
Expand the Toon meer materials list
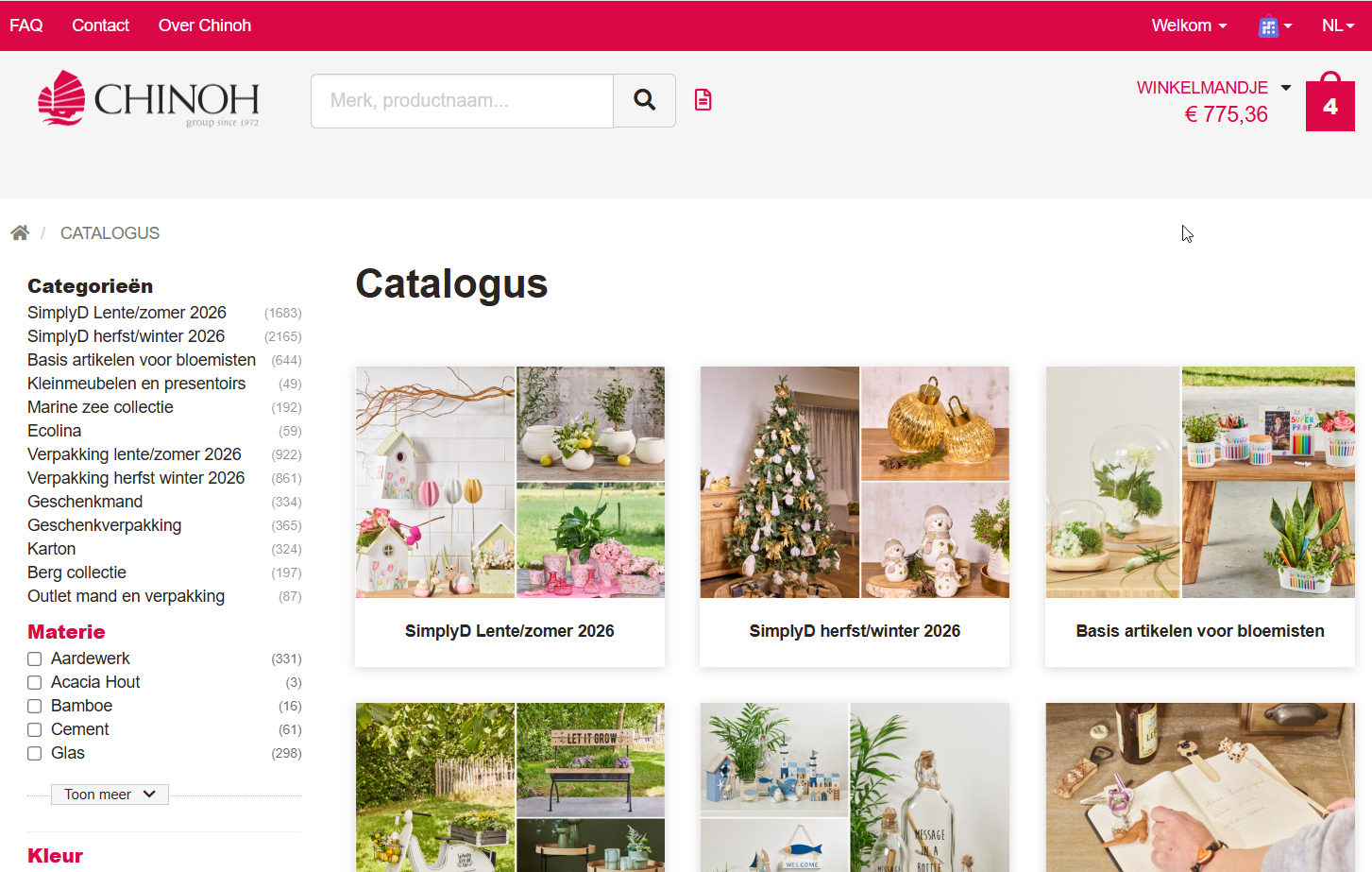click(x=110, y=794)
